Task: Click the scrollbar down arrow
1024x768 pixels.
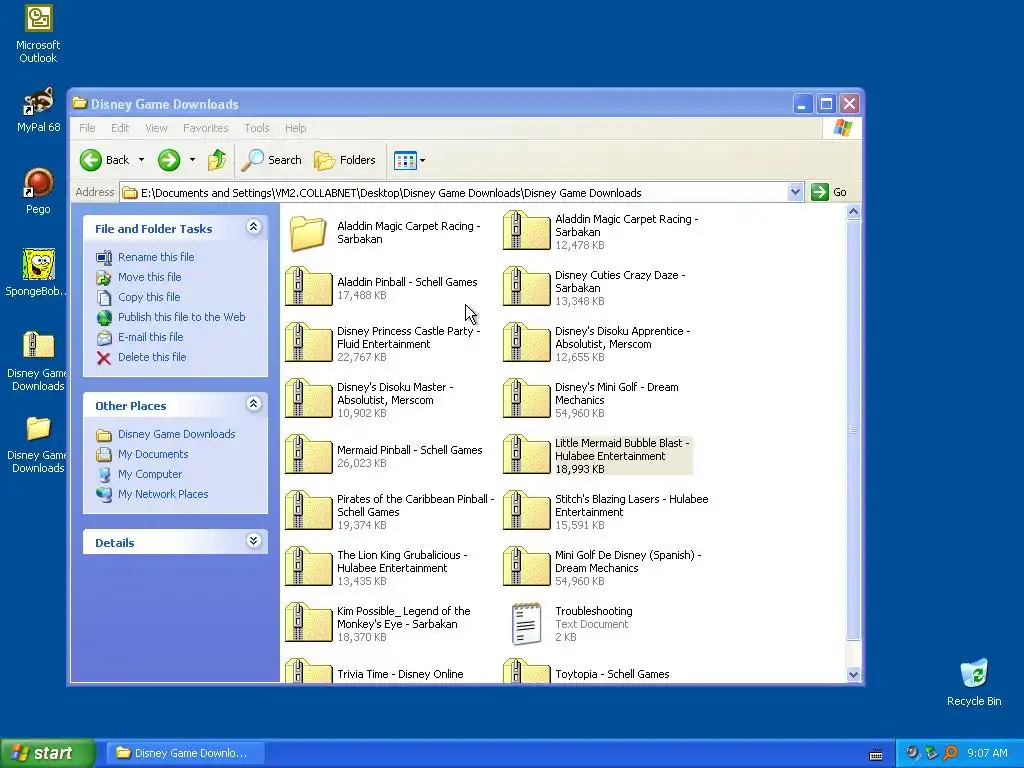Action: (x=853, y=675)
